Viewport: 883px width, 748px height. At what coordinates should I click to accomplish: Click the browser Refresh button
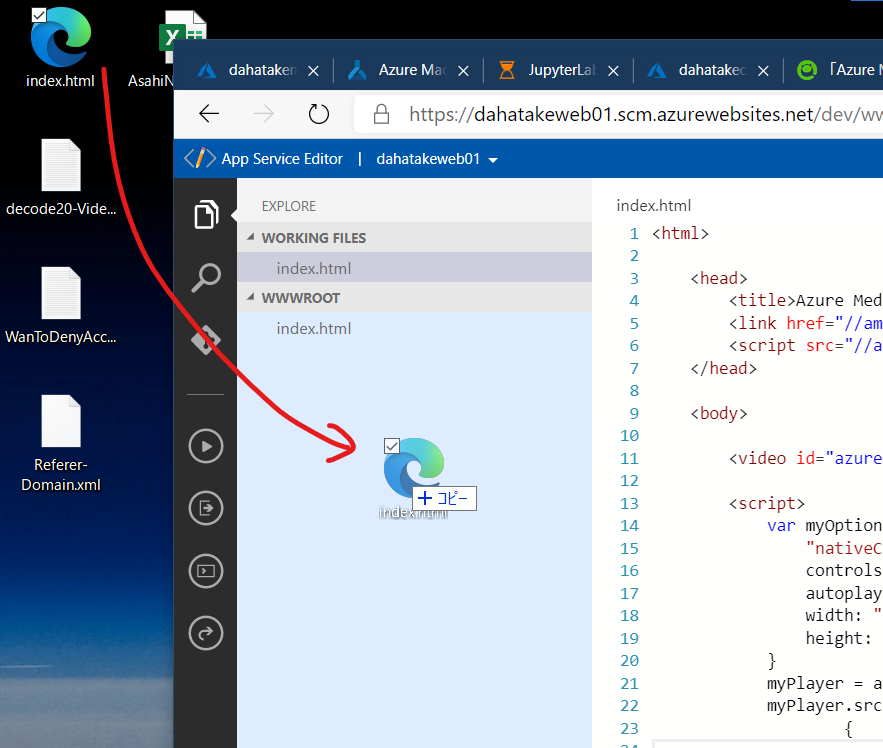click(x=318, y=114)
